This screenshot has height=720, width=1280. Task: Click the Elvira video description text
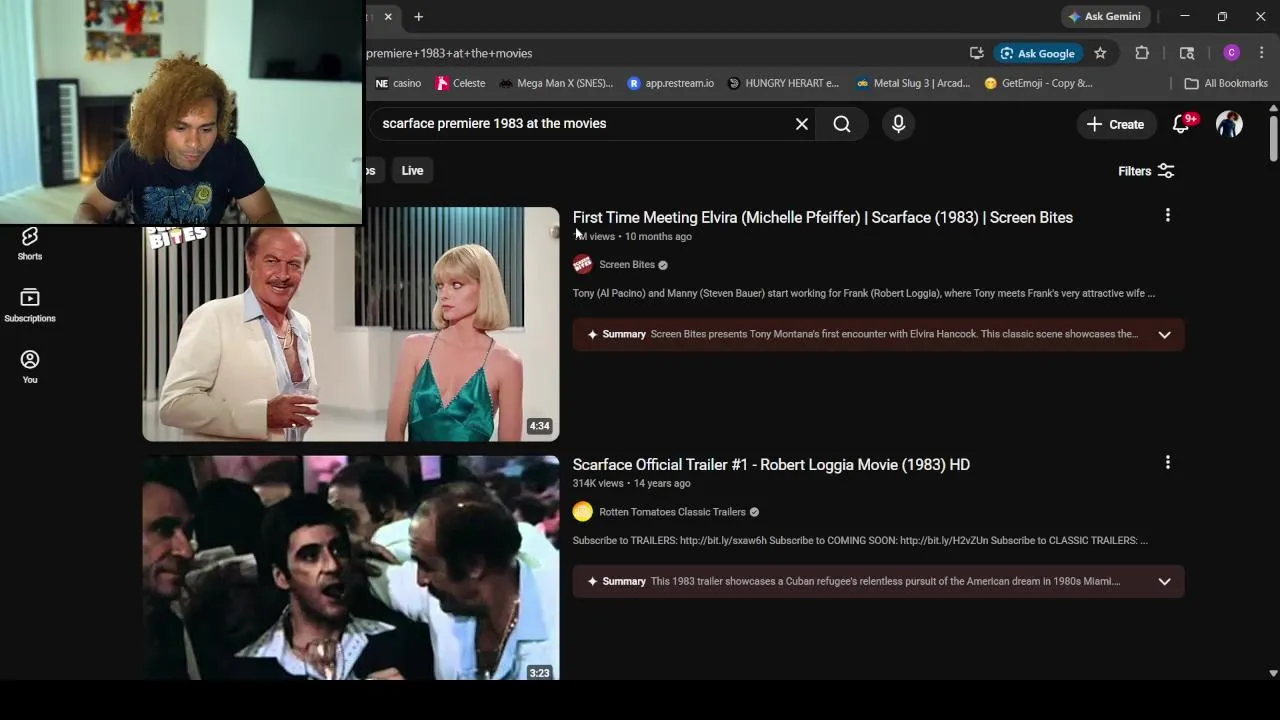(x=864, y=293)
